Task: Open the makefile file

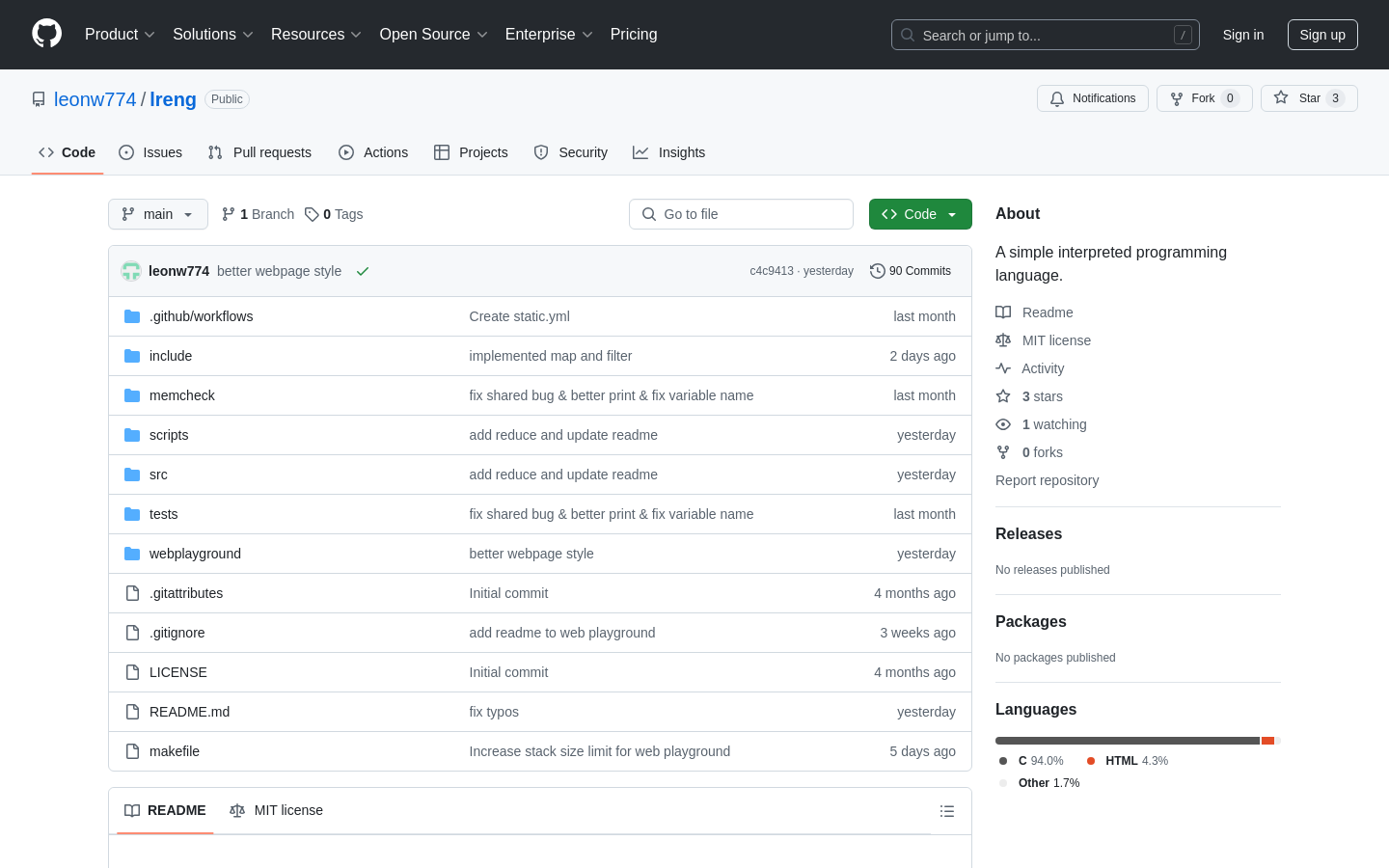Action: click(175, 751)
